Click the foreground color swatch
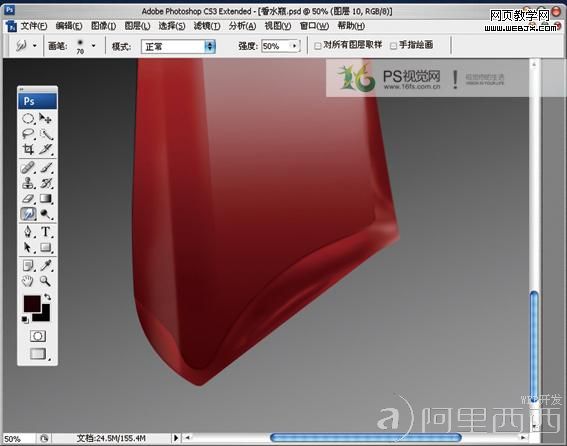 32,303
